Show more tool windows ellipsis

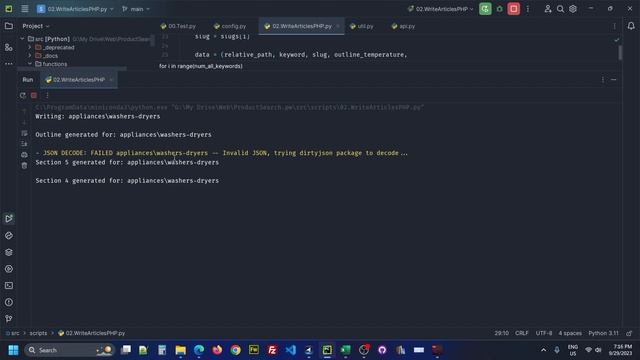(x=9, y=64)
